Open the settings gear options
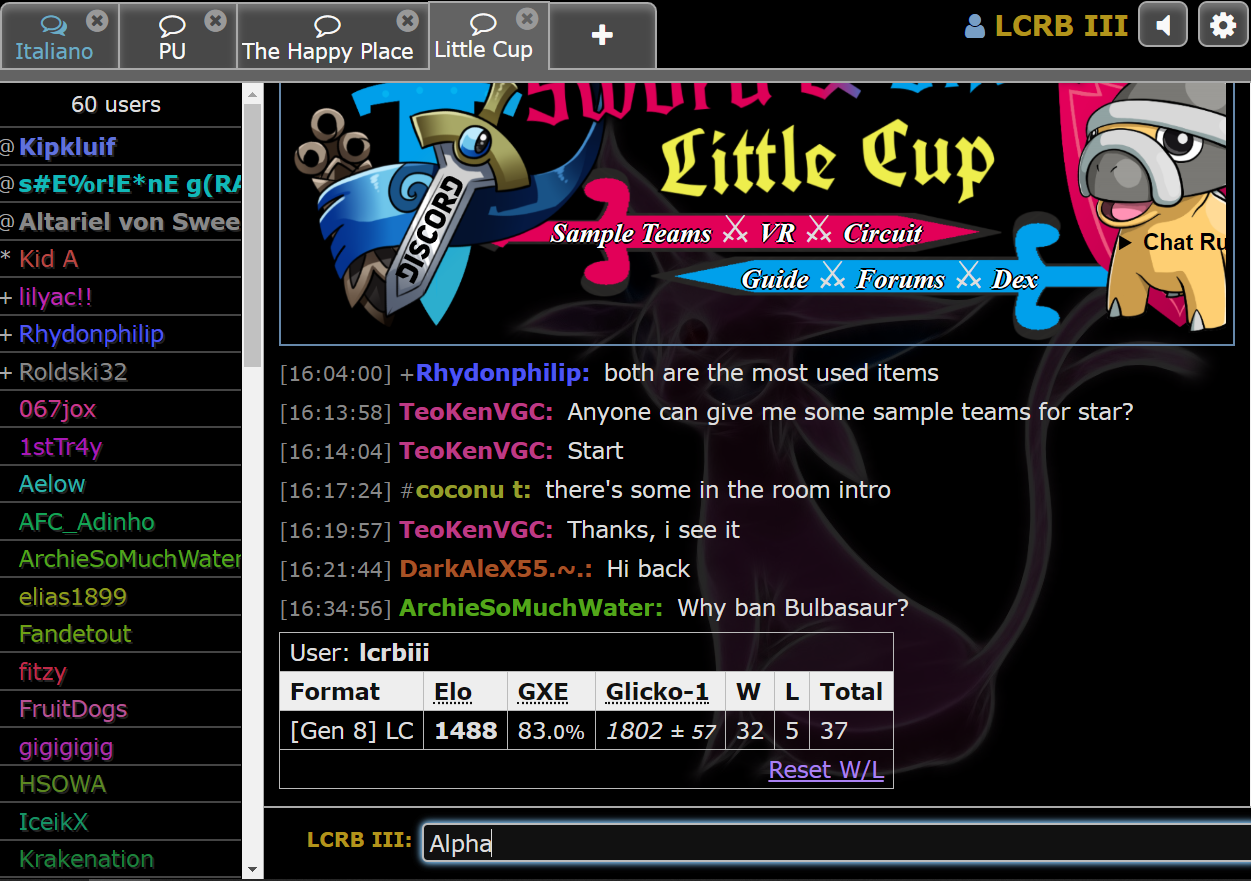The image size is (1251, 881). coord(1222,25)
